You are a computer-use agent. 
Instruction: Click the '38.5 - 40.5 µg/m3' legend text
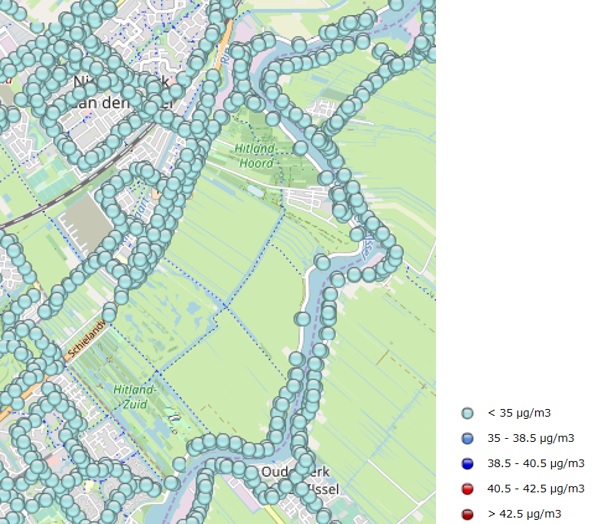click(x=536, y=464)
